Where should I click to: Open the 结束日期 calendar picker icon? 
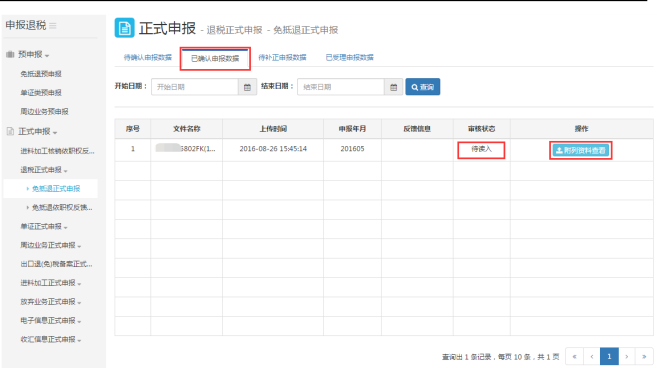pos(393,87)
